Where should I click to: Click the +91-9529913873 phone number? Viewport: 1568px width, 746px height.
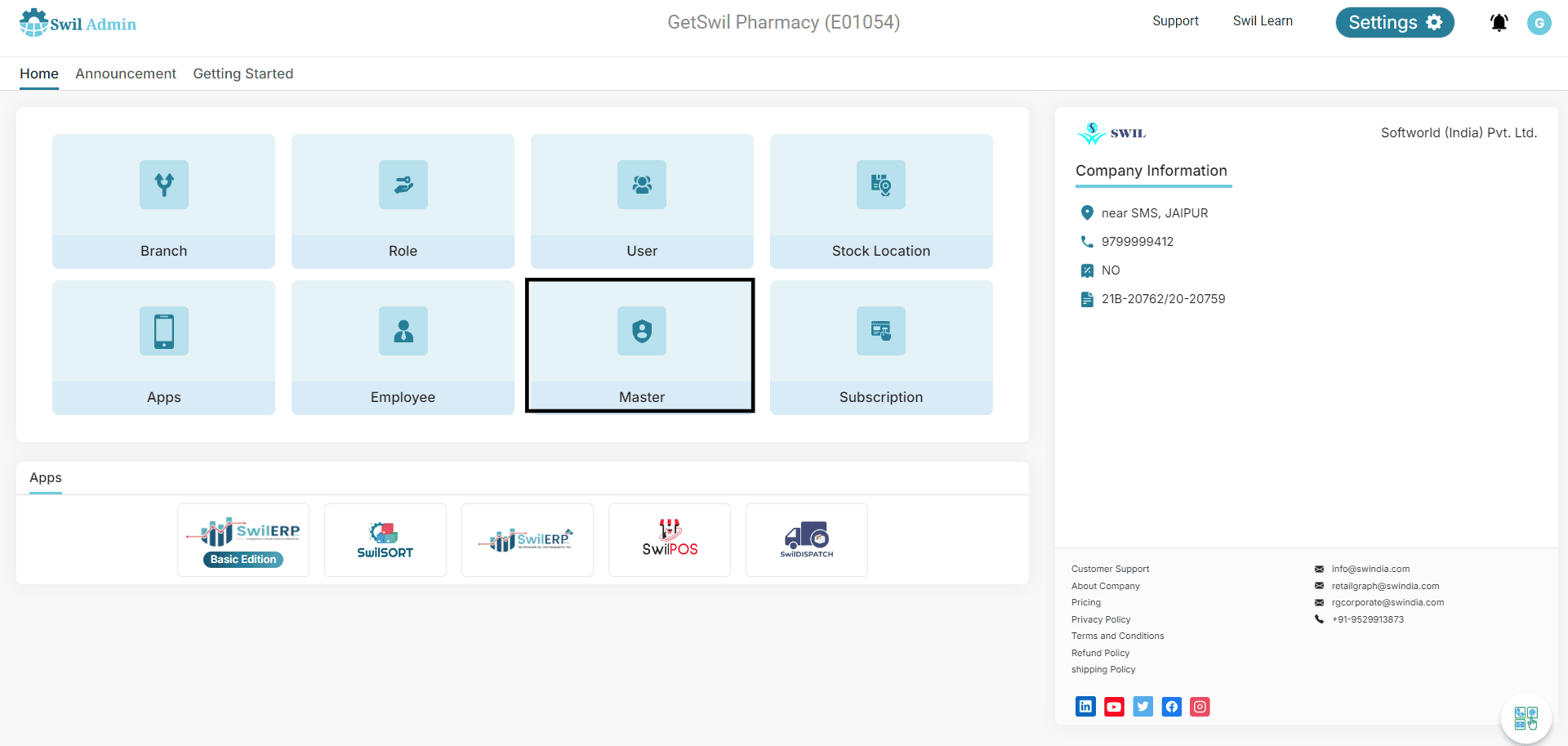coord(1368,619)
